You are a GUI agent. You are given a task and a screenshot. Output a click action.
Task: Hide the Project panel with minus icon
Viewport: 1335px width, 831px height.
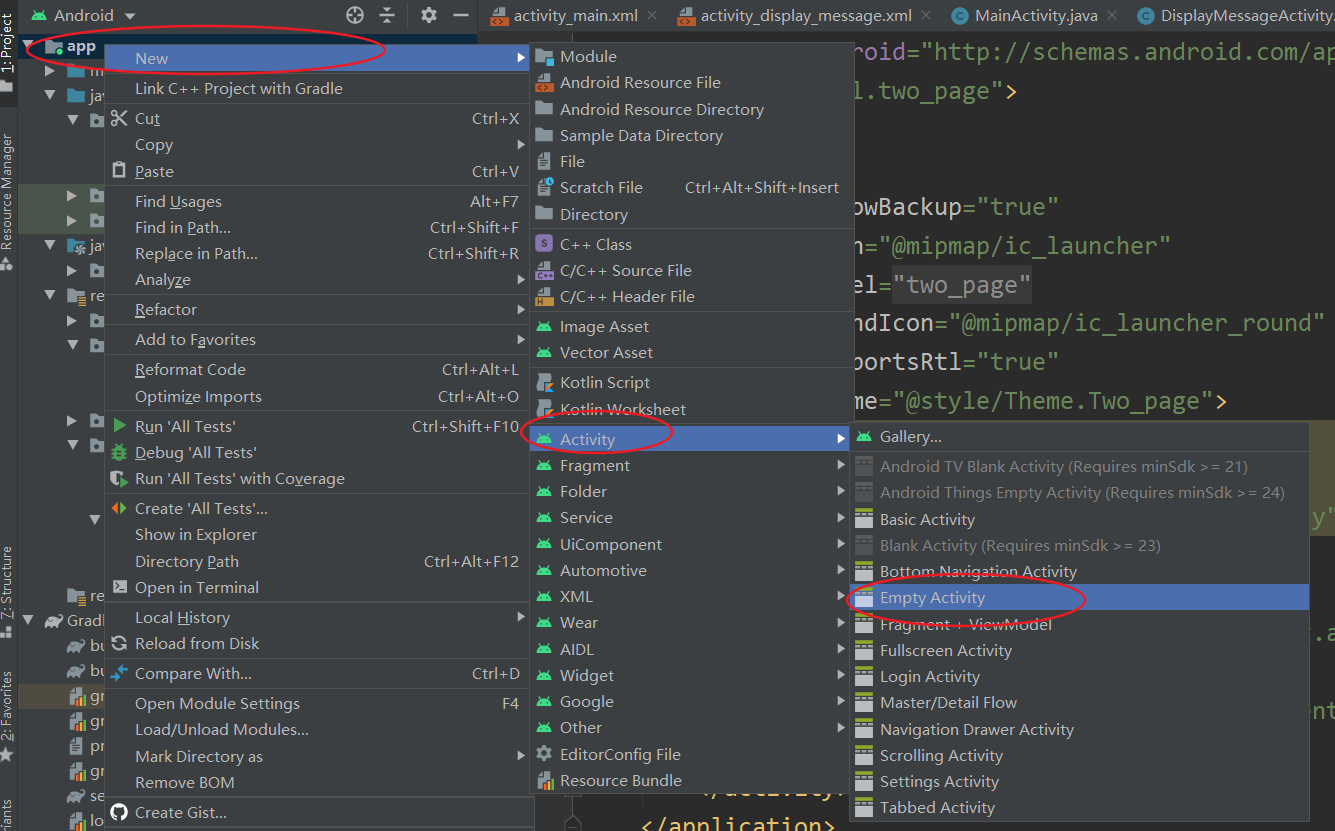pyautogui.click(x=460, y=15)
